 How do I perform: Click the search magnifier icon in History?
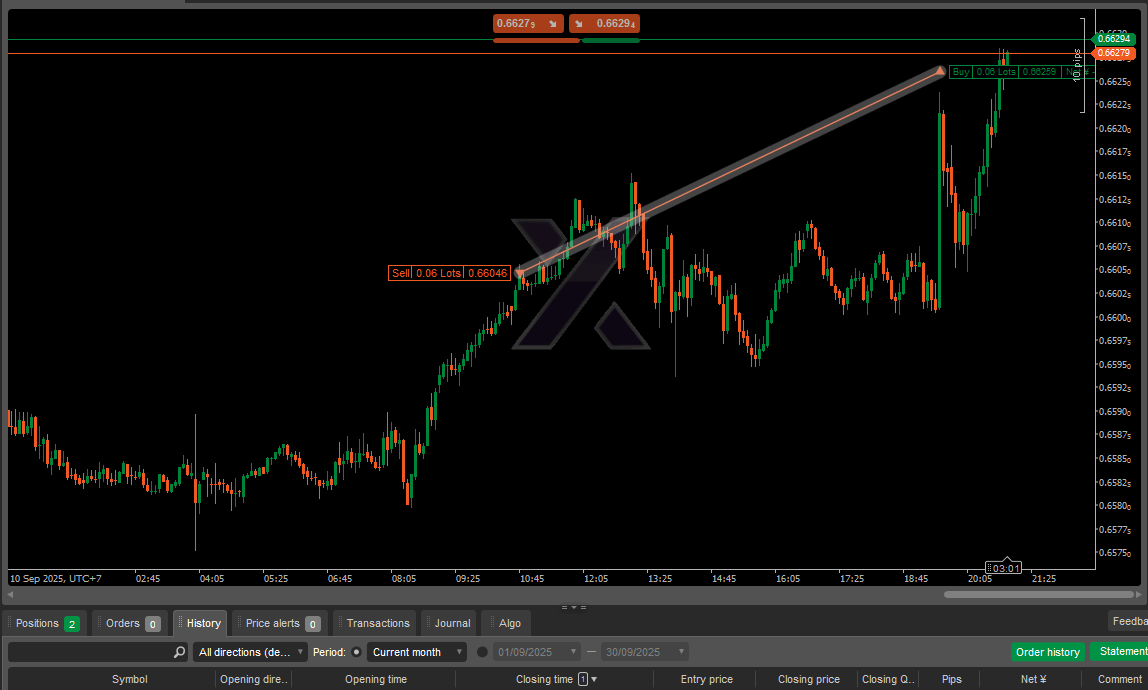179,652
